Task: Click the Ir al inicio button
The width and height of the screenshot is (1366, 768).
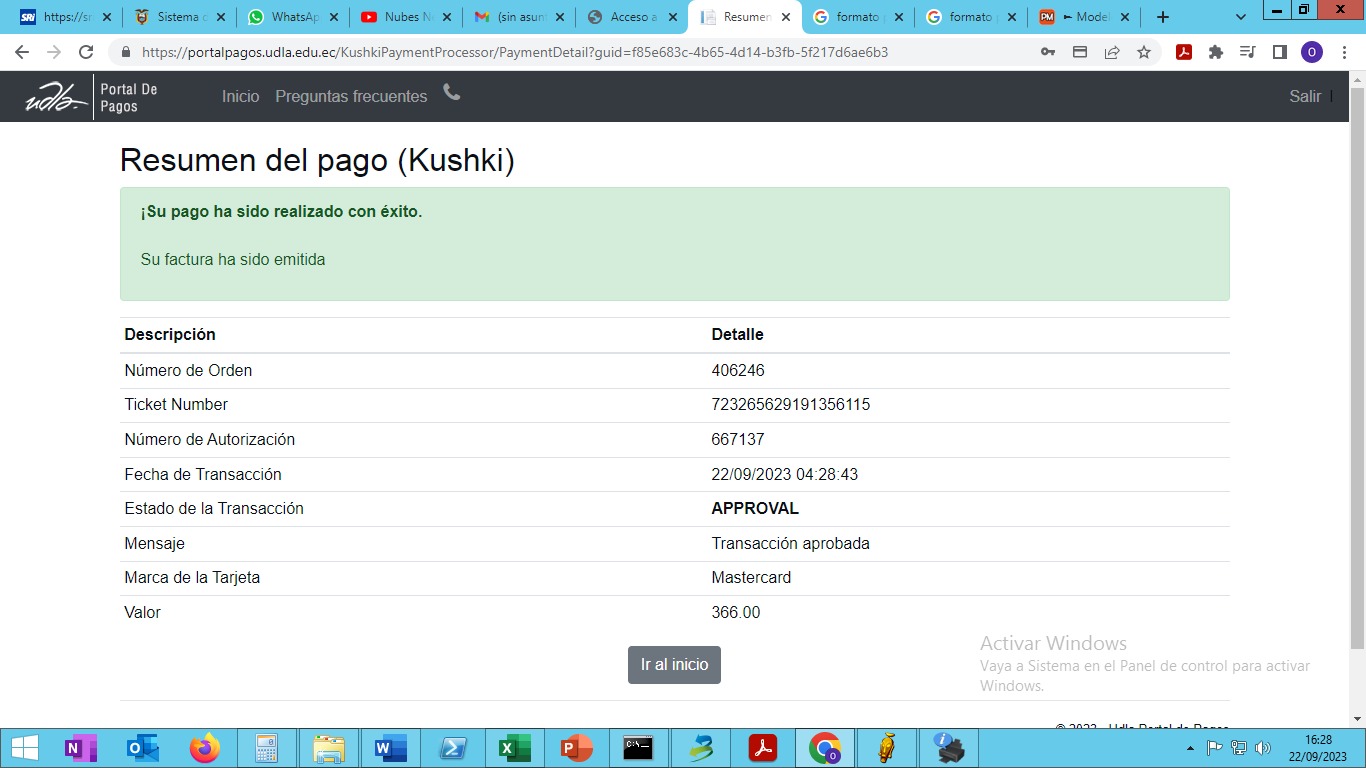Action: [x=674, y=665]
